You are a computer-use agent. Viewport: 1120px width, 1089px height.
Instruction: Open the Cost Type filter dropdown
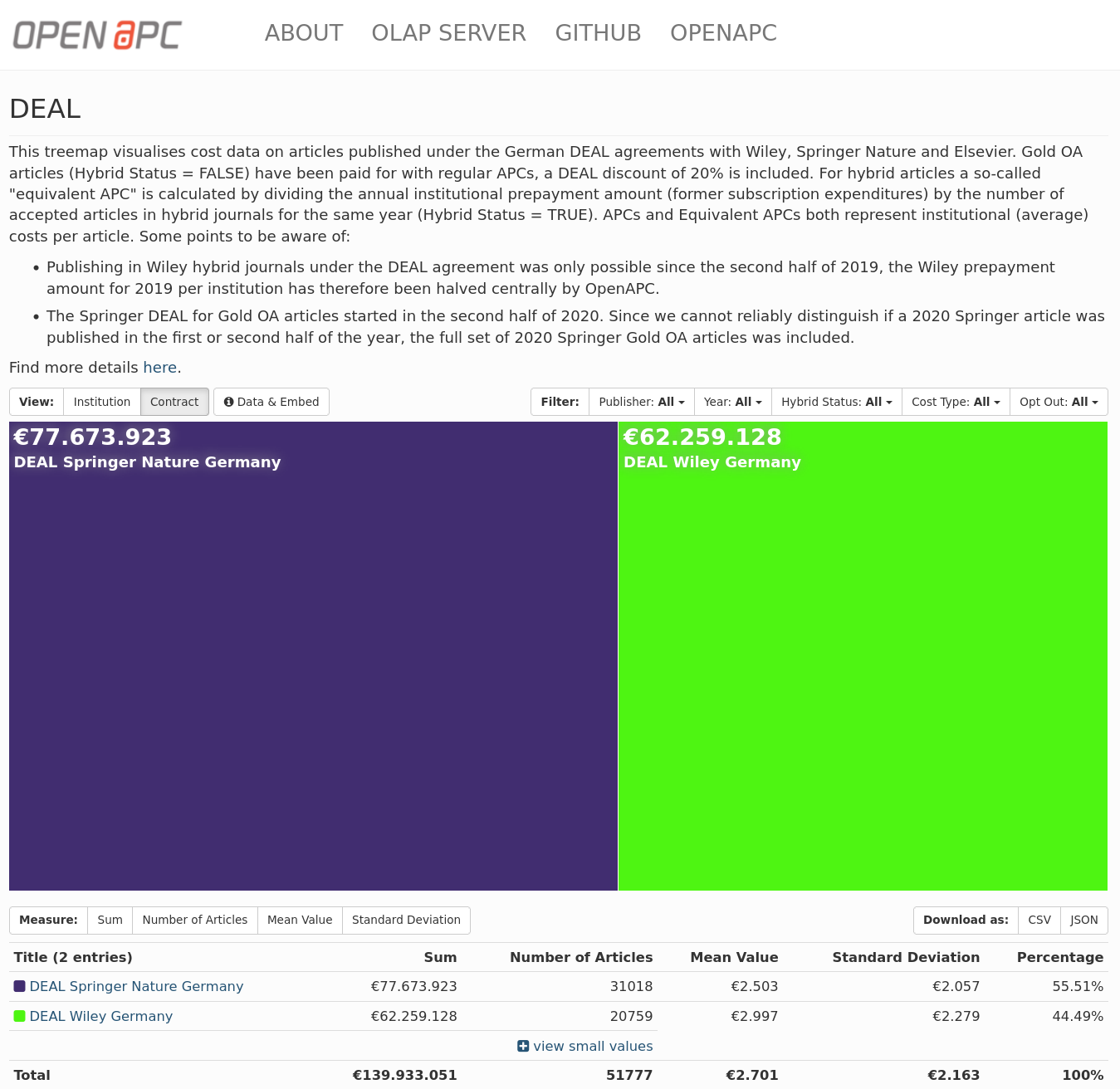[x=955, y=402]
